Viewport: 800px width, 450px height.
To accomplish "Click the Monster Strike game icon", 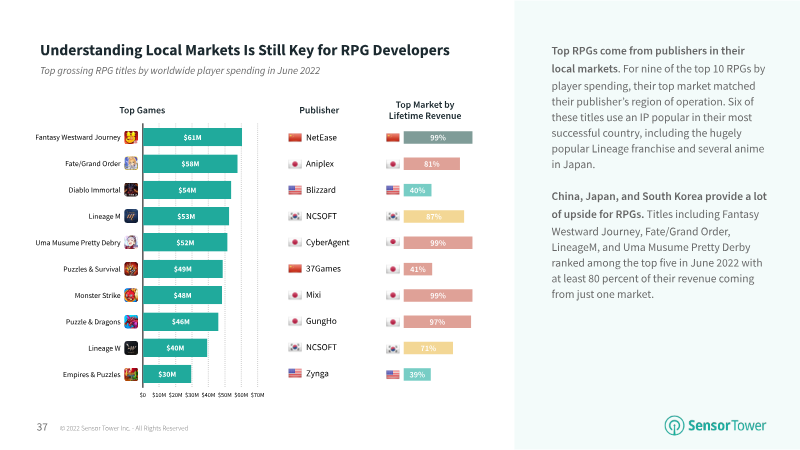I will (131, 295).
